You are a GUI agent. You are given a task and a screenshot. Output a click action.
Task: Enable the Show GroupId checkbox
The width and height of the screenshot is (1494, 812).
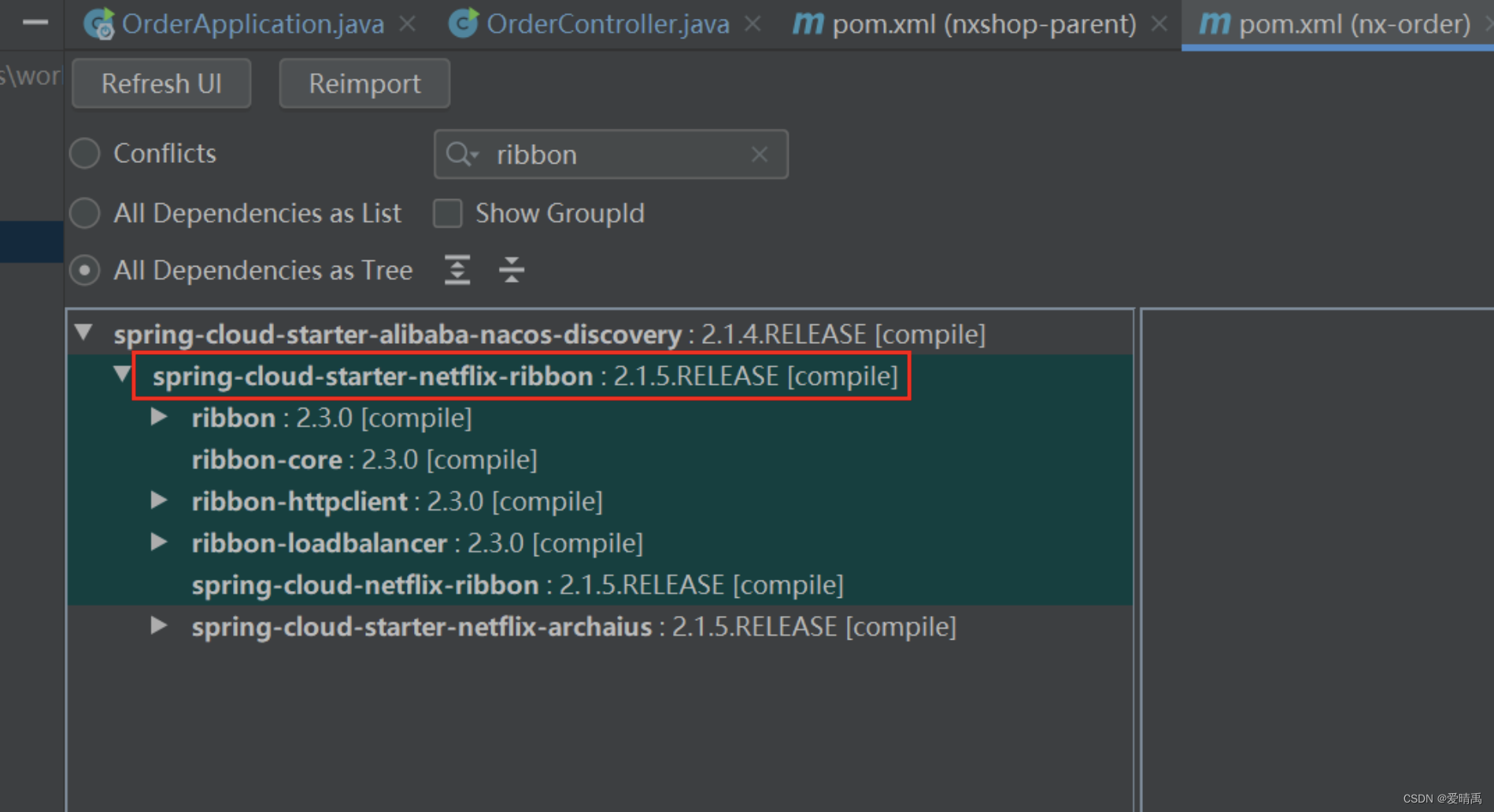click(x=447, y=212)
